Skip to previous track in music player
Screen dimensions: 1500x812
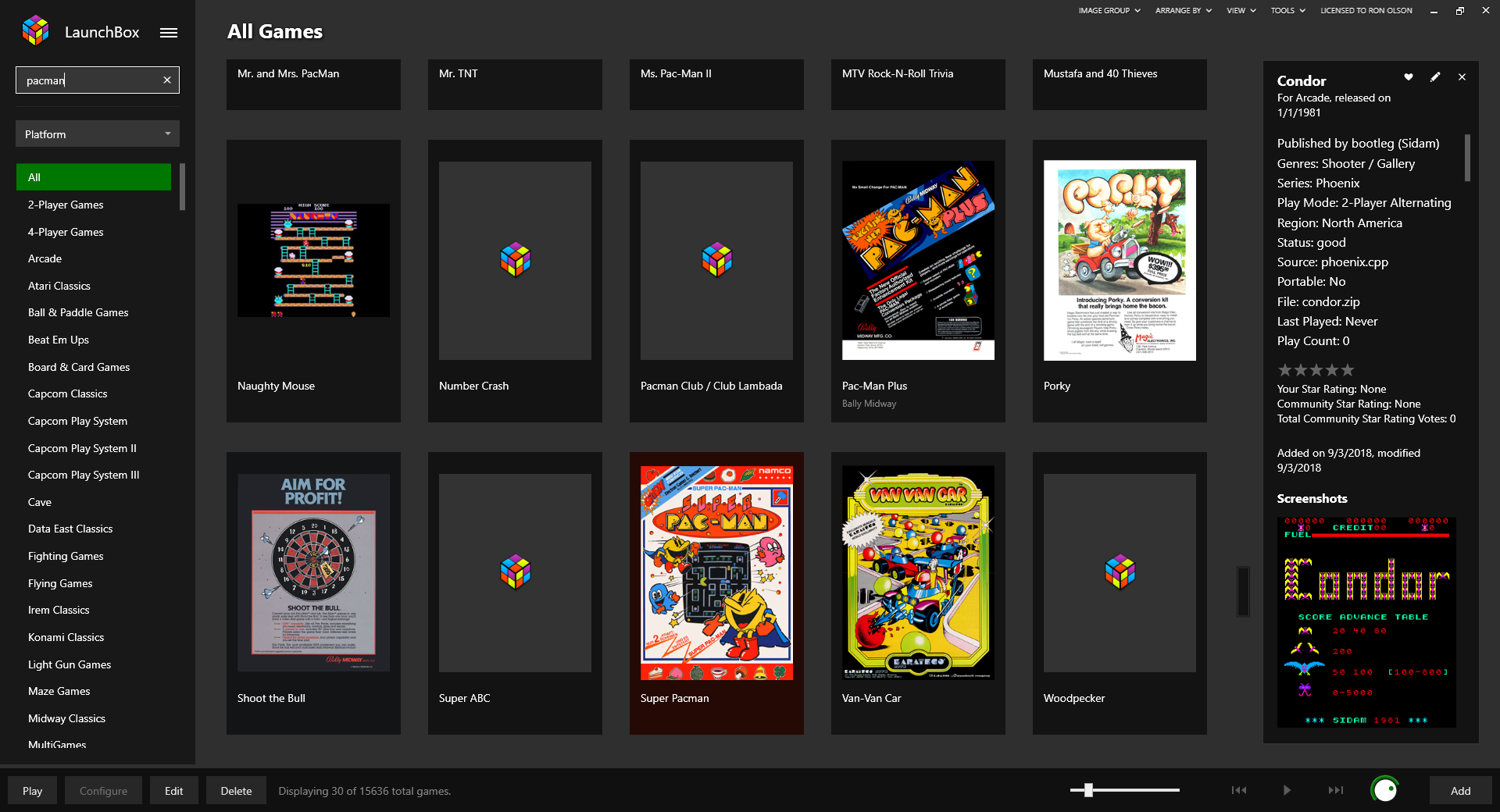click(1239, 790)
